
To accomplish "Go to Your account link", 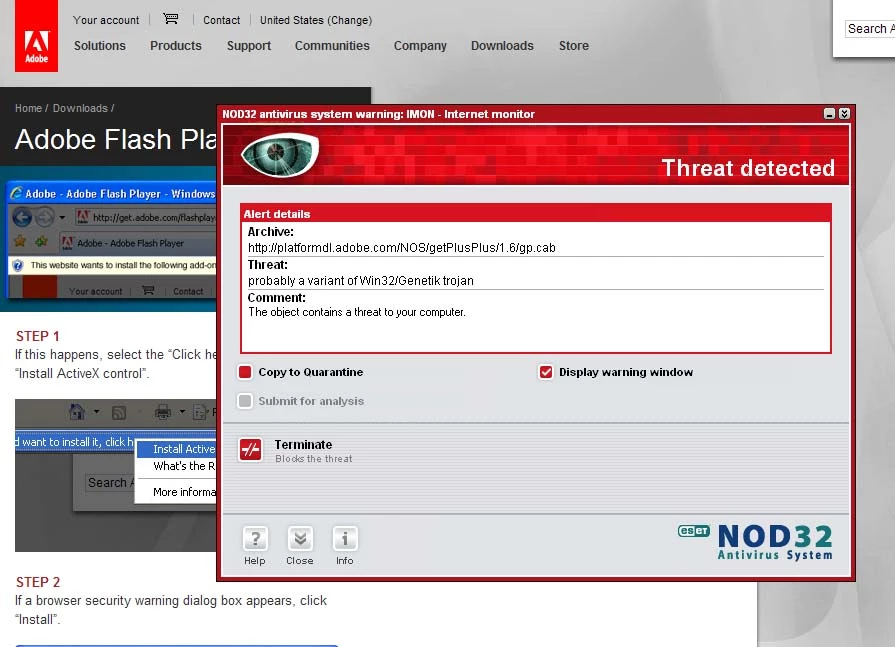I will pos(106,20).
